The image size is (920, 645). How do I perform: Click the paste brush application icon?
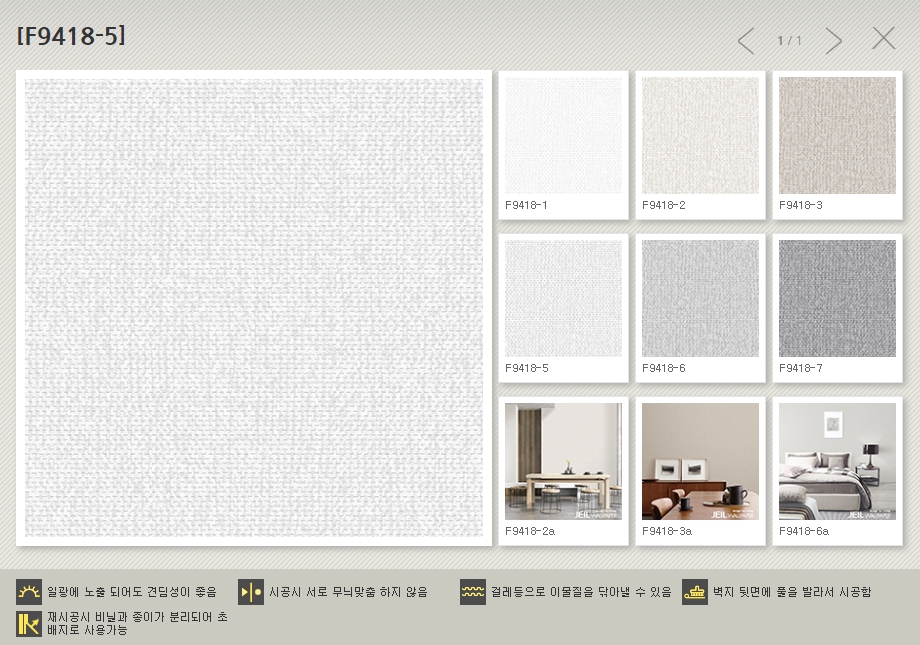(x=695, y=592)
